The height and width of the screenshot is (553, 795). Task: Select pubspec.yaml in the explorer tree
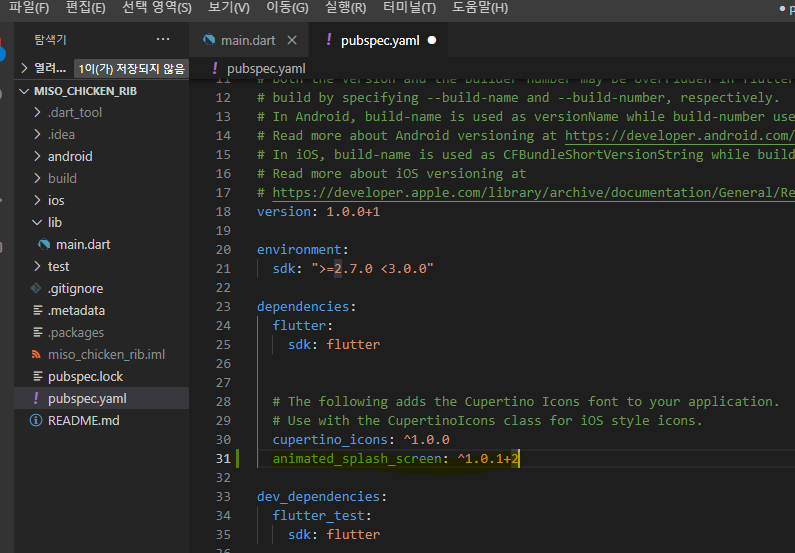tap(101, 398)
